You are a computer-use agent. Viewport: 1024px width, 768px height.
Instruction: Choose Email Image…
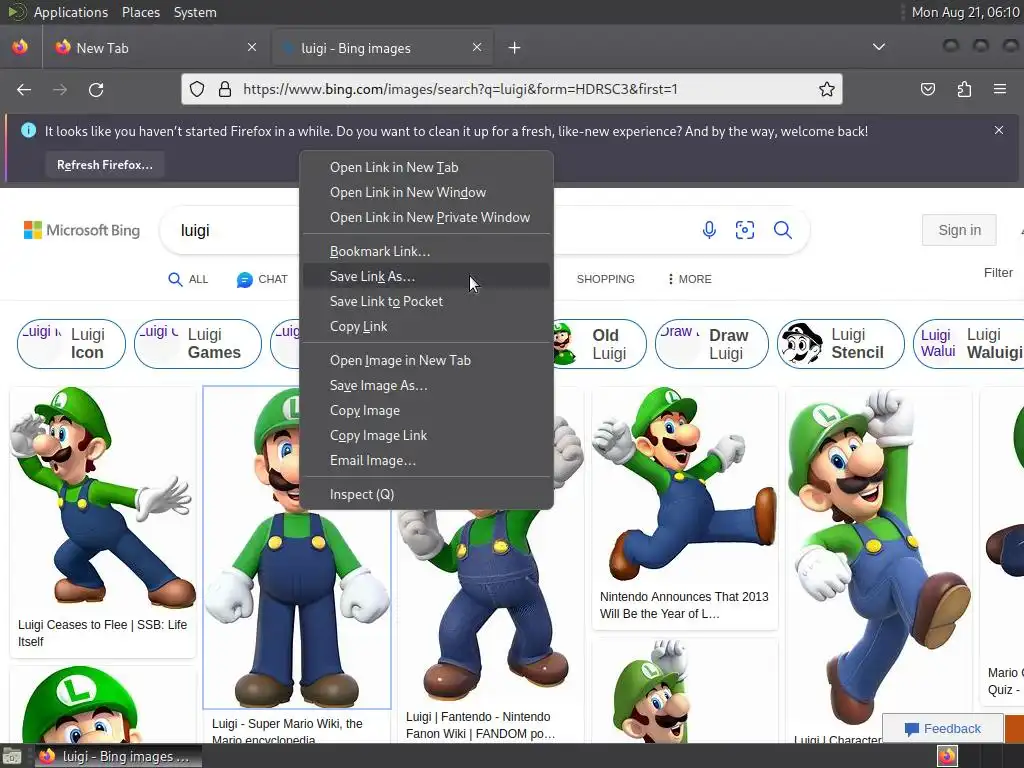426,460
